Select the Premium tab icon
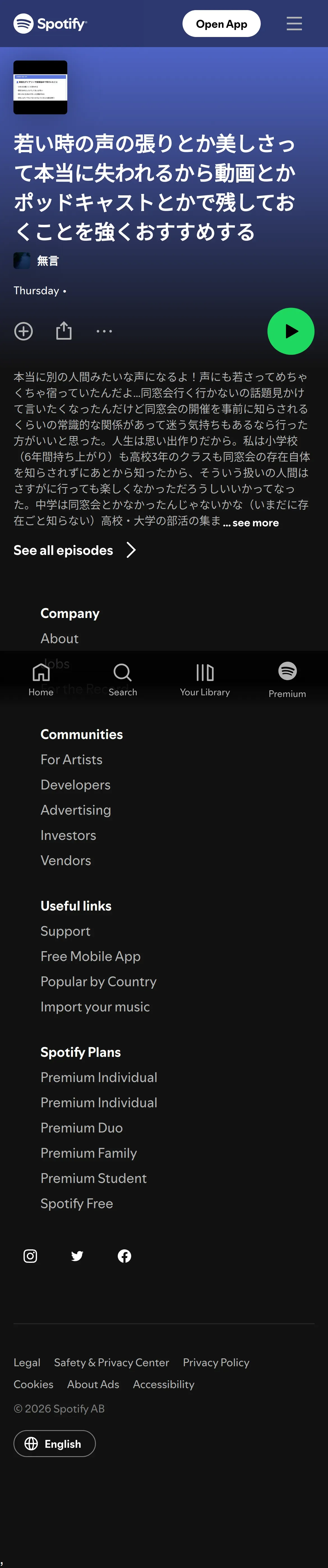Screen dimensions: 328x1568 tap(287, 671)
